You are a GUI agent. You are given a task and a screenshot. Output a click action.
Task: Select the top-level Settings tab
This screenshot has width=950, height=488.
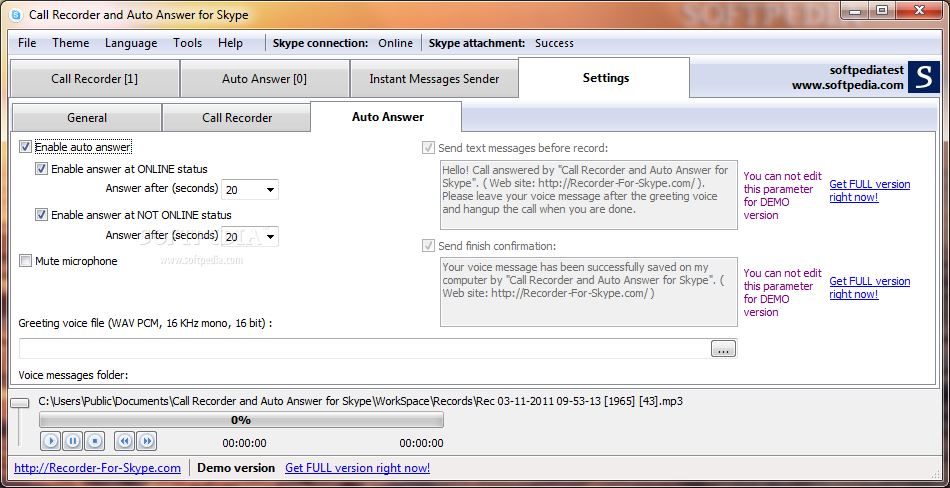(605, 78)
